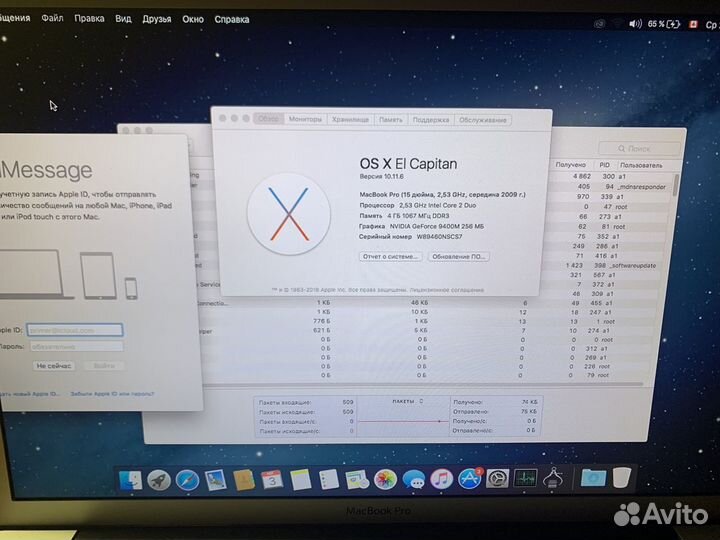
Task: Click System Information calipers icon in Dock
Action: click(553, 478)
